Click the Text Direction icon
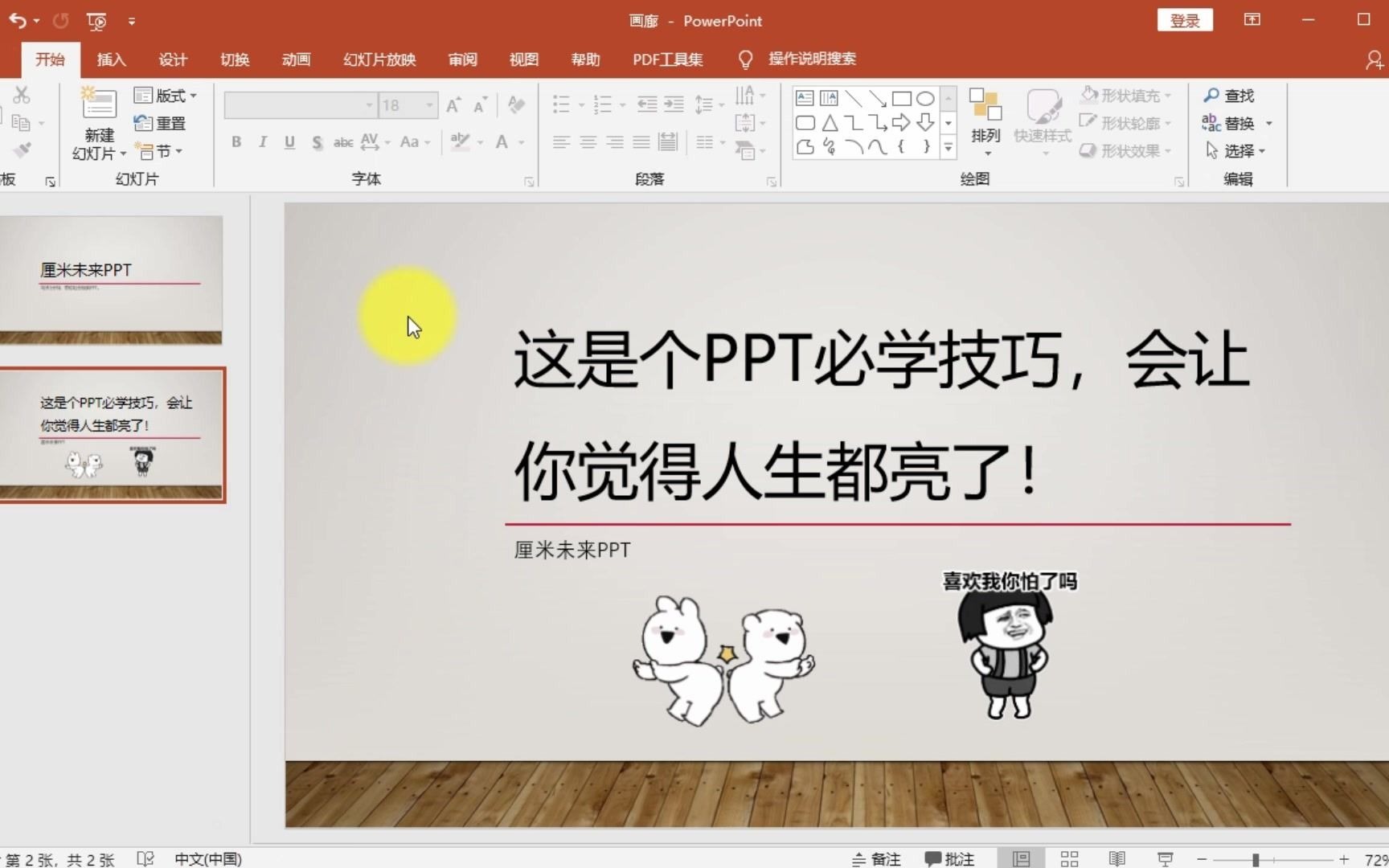Image resolution: width=1389 pixels, height=868 pixels. [x=745, y=96]
